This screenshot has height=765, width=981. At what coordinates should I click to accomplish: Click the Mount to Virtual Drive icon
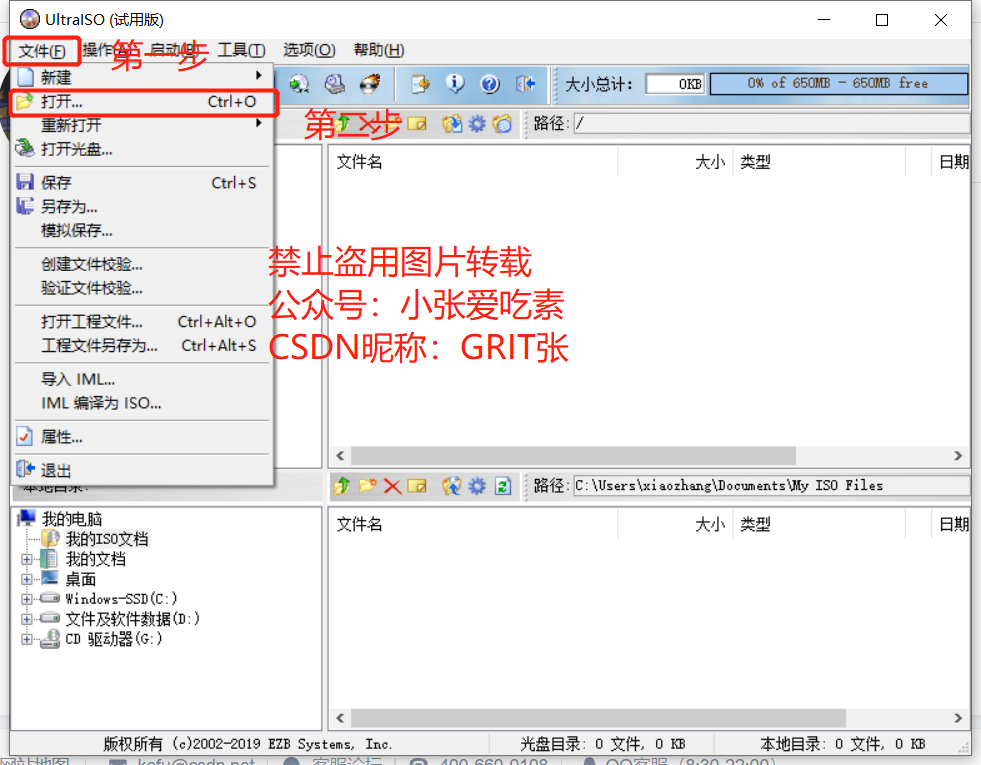[x=335, y=84]
